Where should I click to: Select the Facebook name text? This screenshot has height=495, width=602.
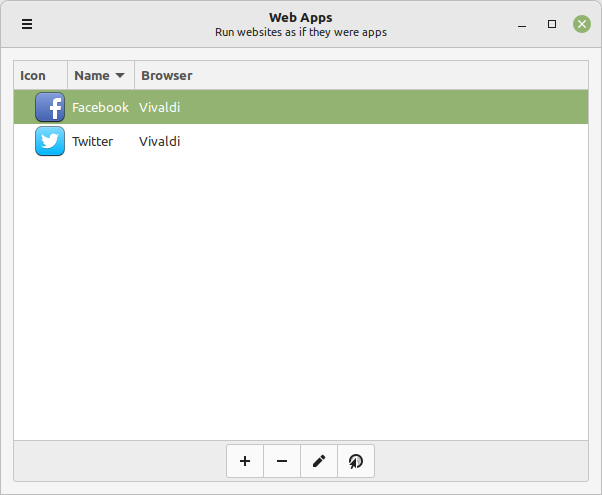(x=100, y=107)
